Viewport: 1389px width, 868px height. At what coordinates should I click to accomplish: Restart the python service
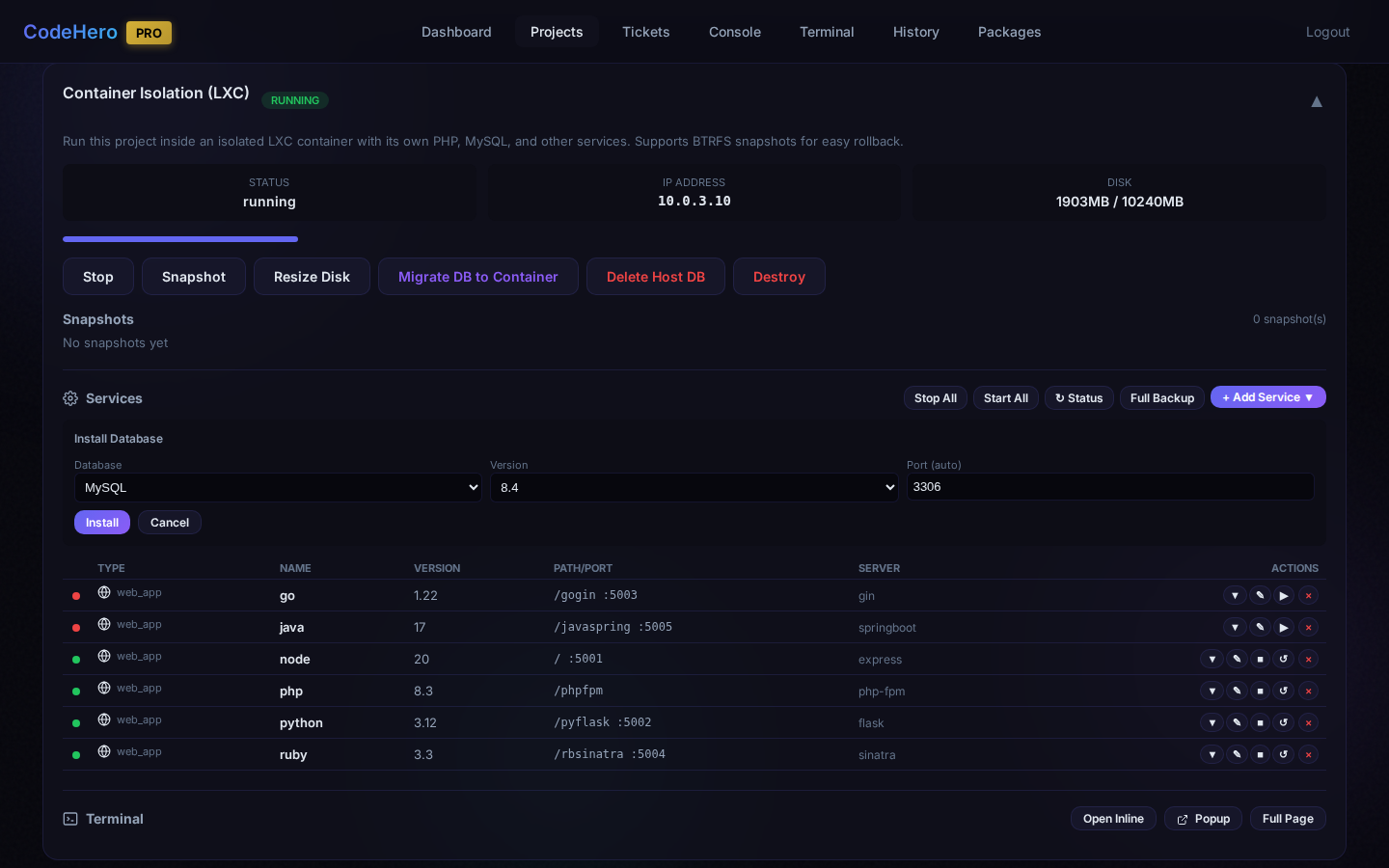(x=1283, y=723)
